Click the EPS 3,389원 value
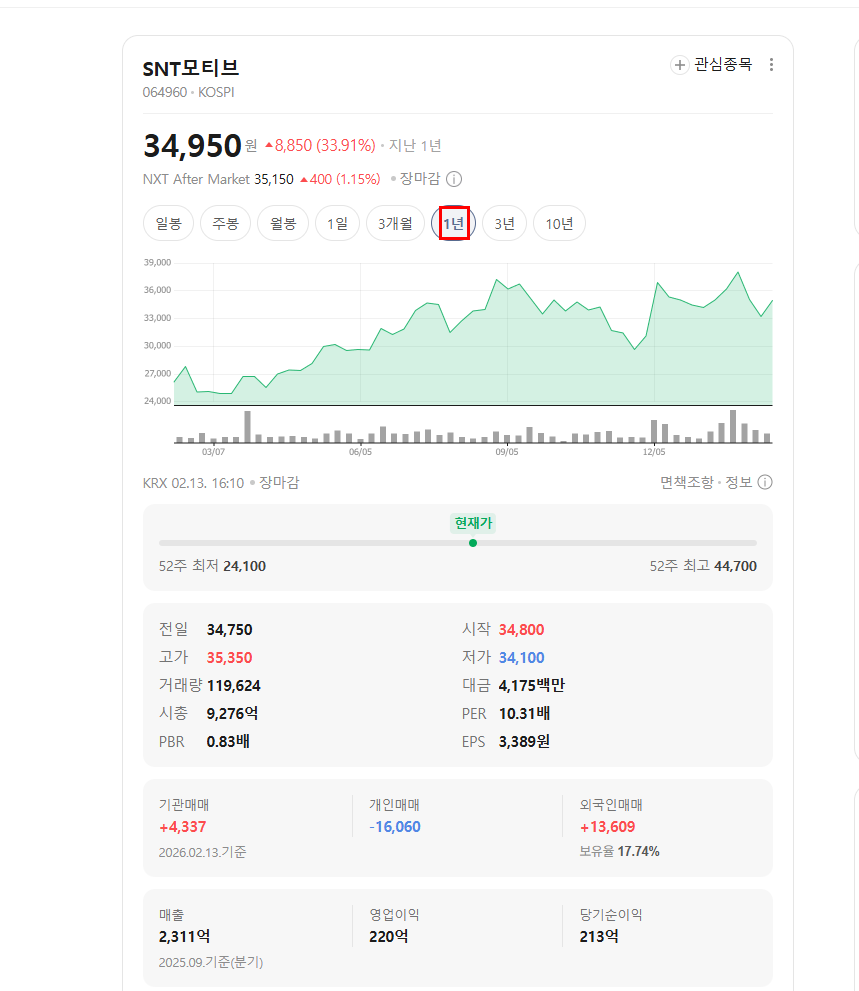The width and height of the screenshot is (859, 991). click(524, 741)
